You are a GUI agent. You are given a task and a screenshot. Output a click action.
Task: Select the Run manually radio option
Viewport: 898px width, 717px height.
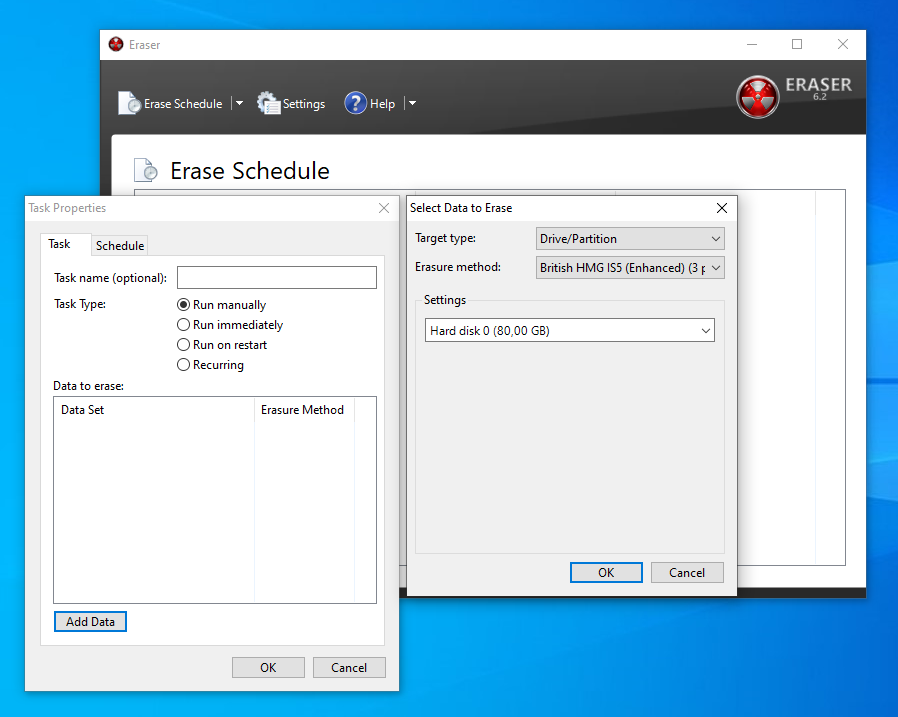183,305
